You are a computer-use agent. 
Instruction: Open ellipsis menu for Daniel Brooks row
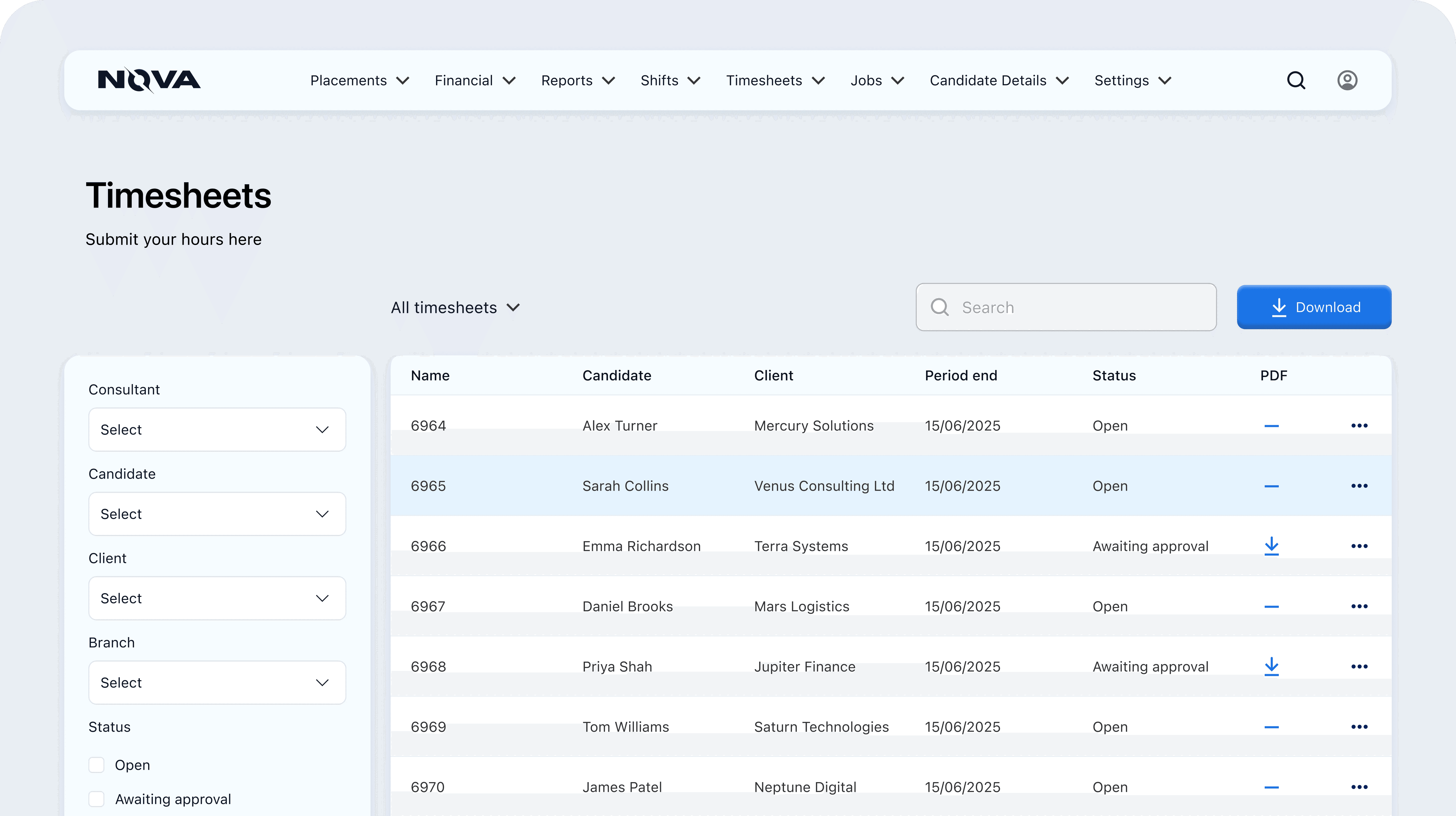1359,606
